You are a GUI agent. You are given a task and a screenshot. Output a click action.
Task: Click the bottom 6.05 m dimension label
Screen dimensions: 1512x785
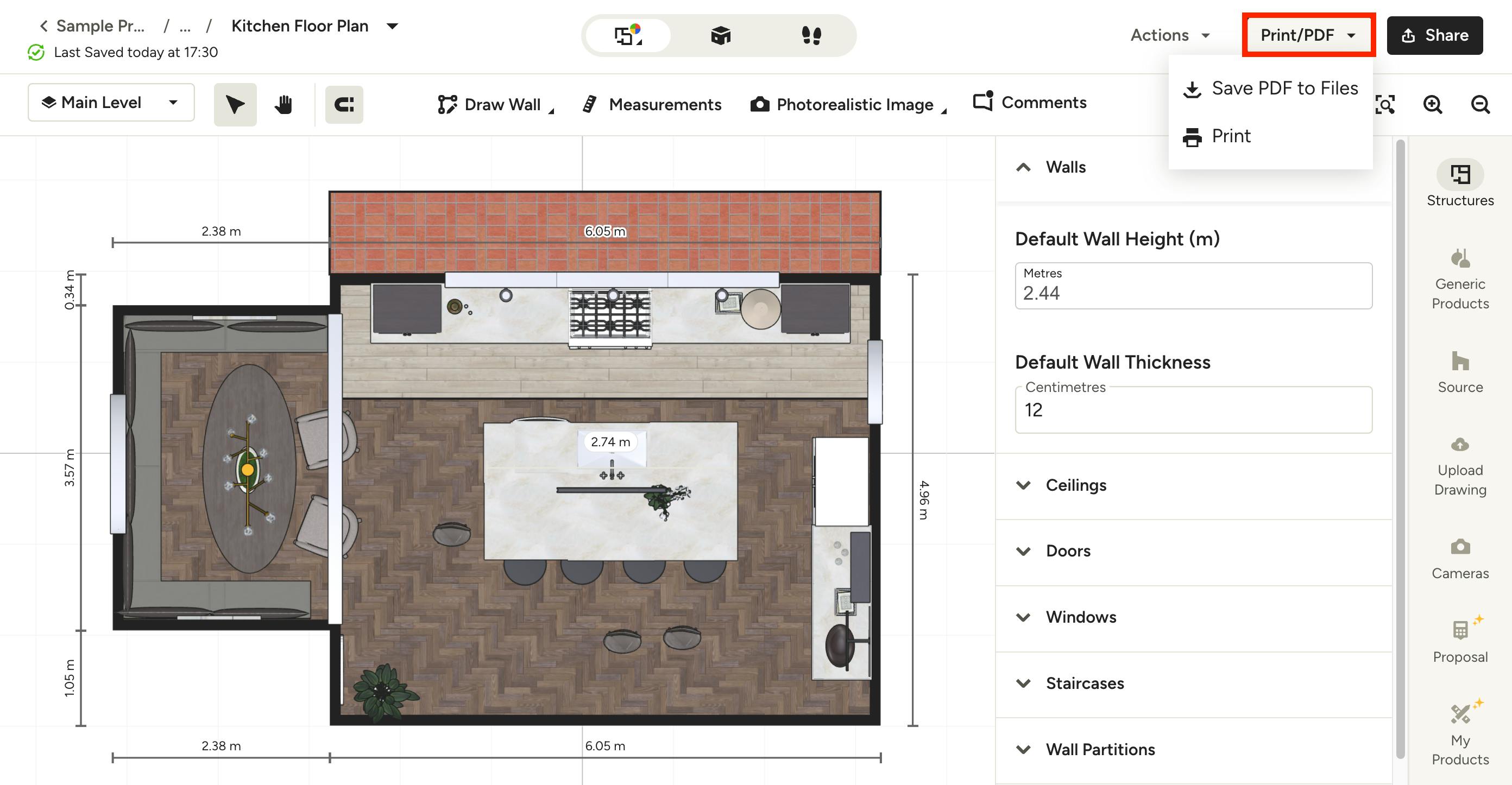(x=604, y=746)
